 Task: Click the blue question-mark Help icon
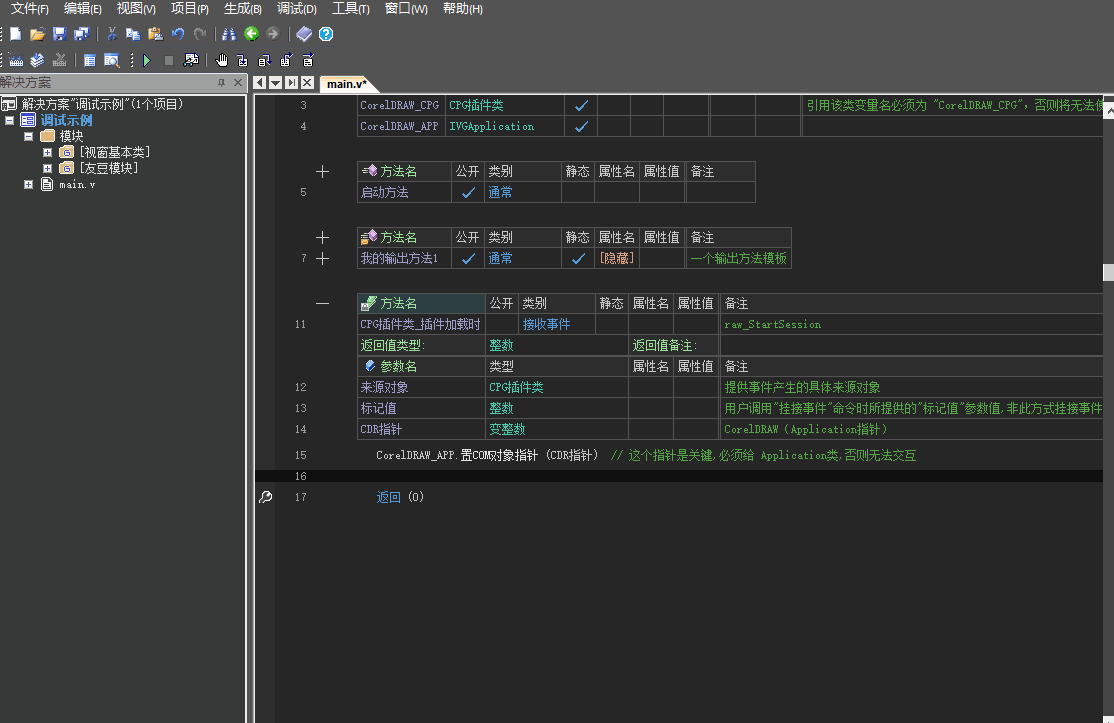pos(325,34)
